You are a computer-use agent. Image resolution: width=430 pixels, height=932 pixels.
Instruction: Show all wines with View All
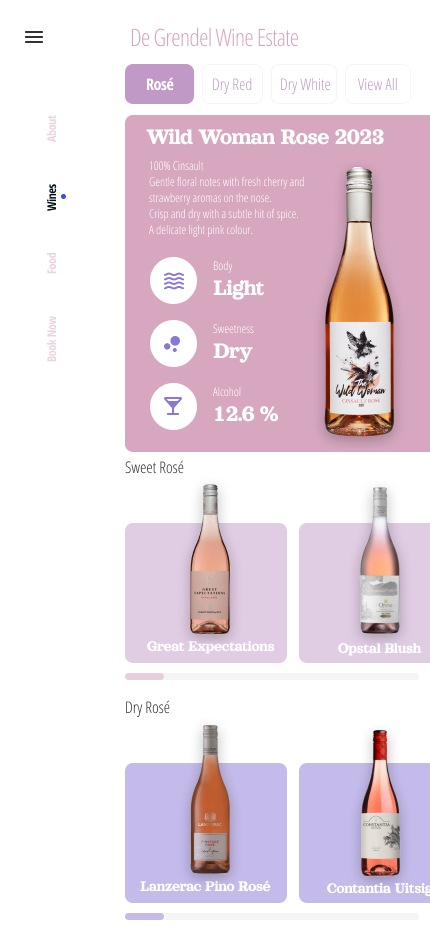(x=378, y=84)
